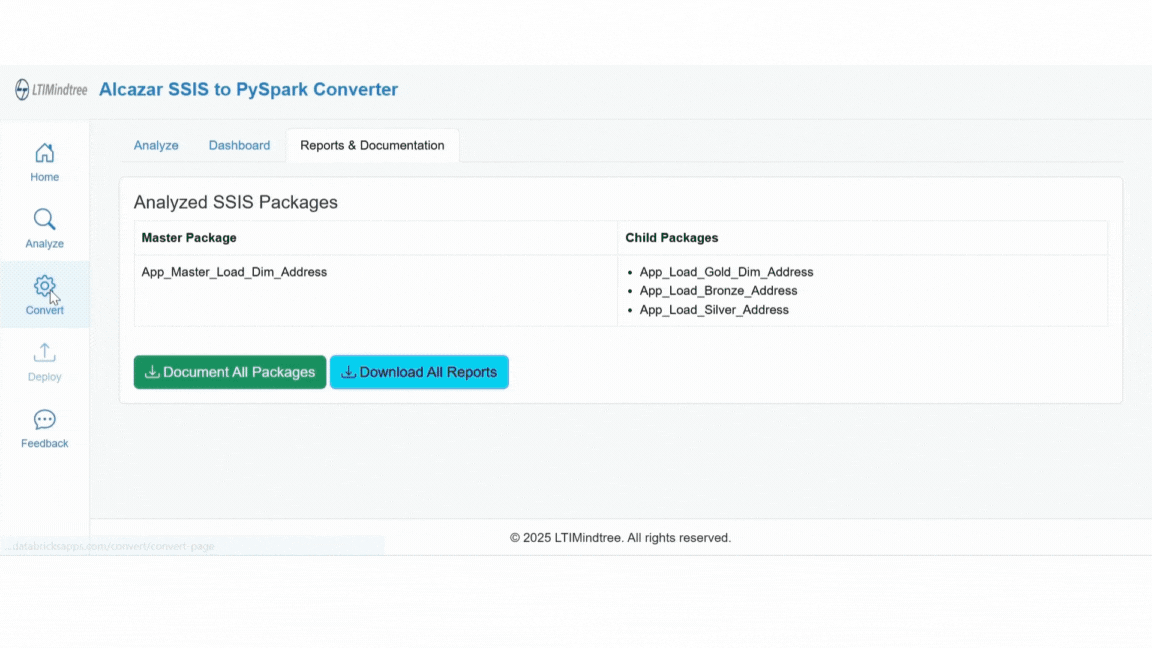Select App_Load_Bronze_Address child package
The image size is (1152, 648).
(x=718, y=291)
